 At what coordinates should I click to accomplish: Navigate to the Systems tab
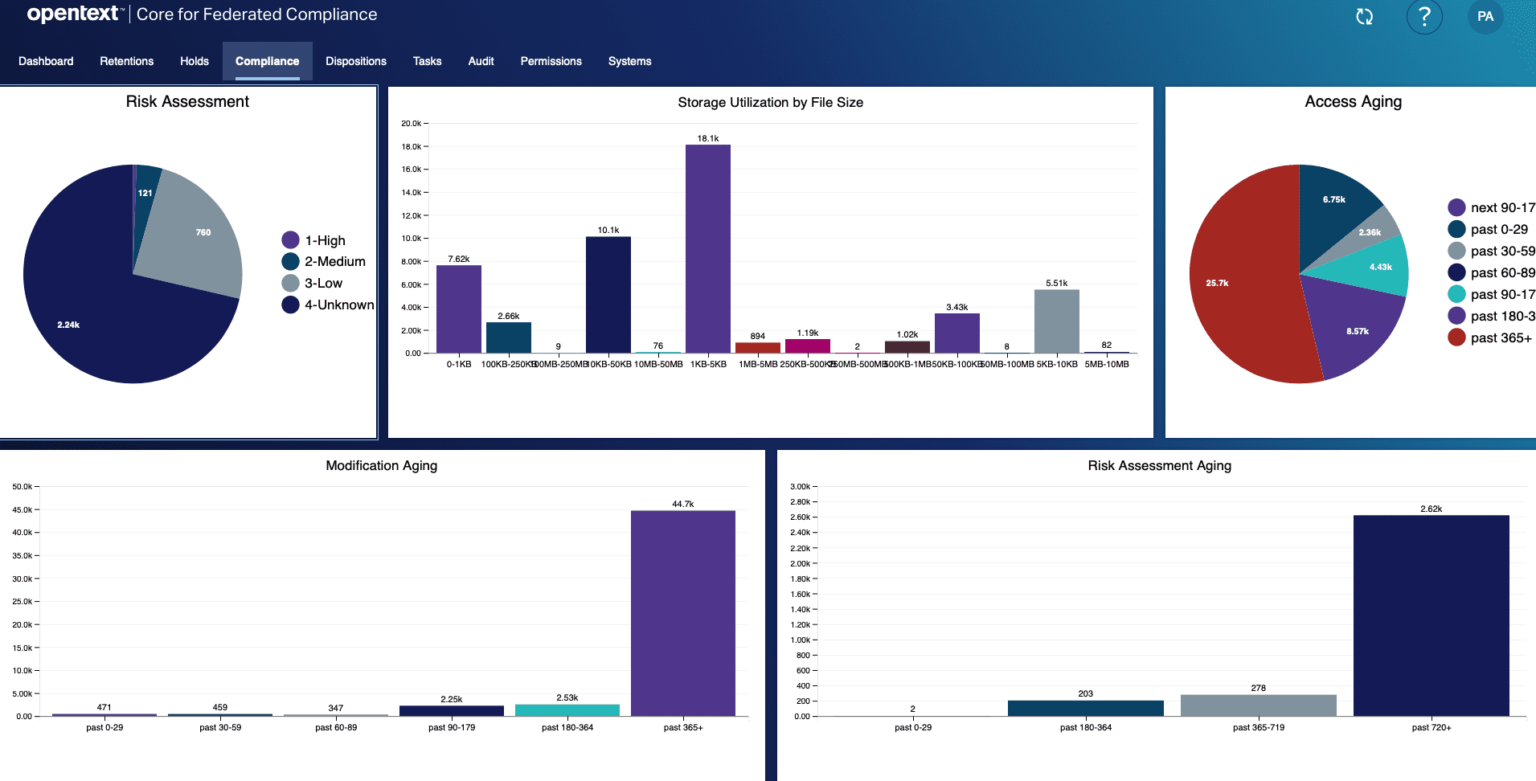629,61
